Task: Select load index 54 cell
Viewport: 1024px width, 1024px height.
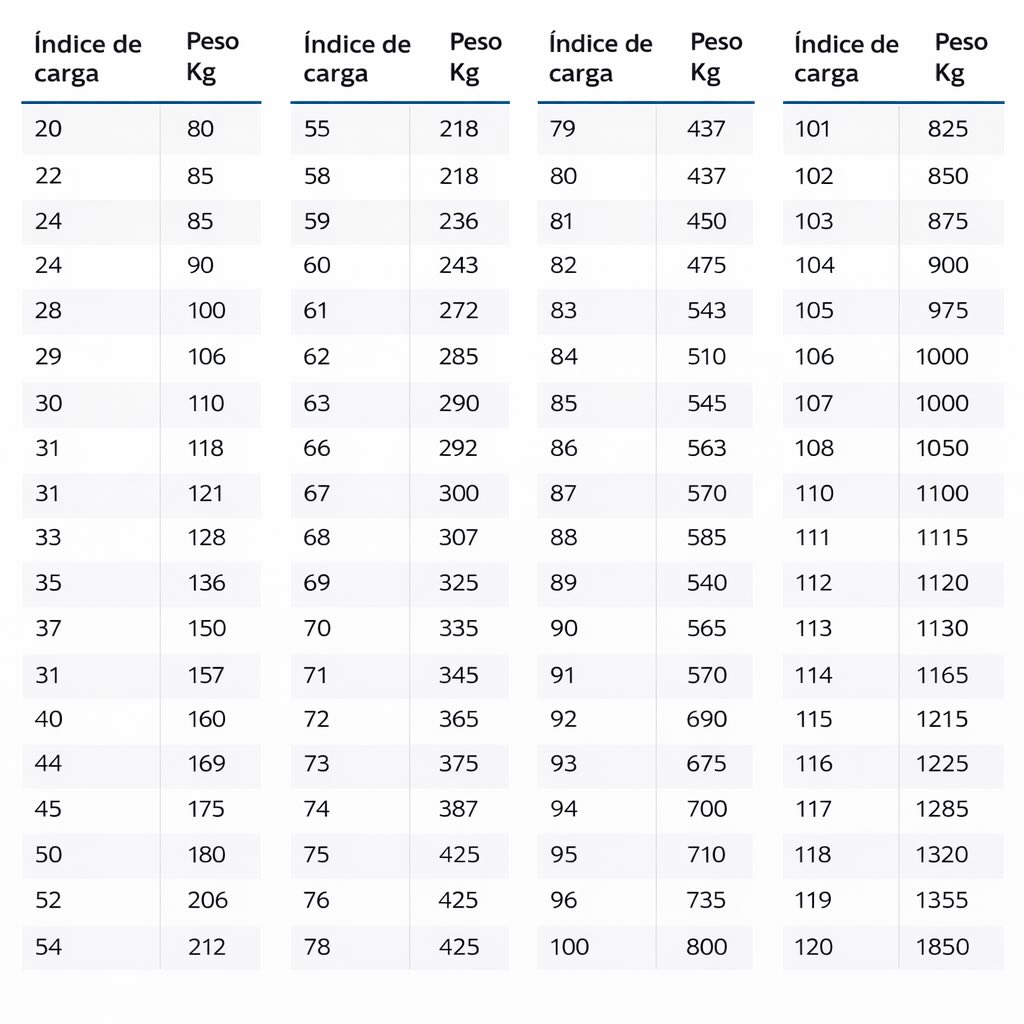Action: 48,946
